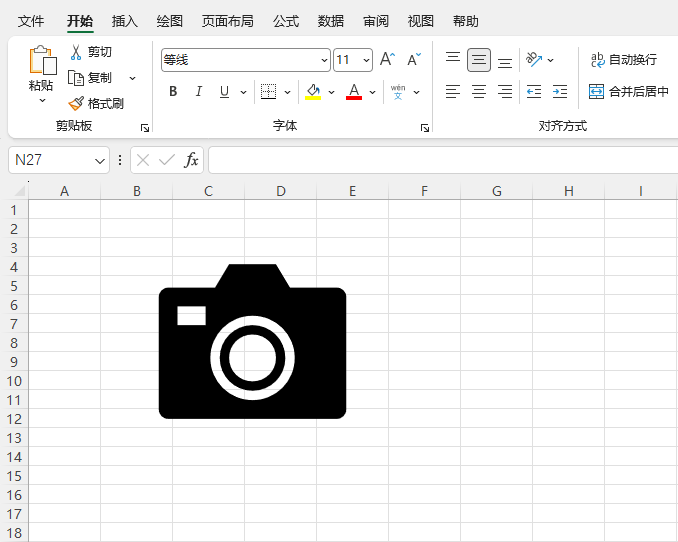Decrease indent
This screenshot has width=678, height=542.
pyautogui.click(x=534, y=92)
